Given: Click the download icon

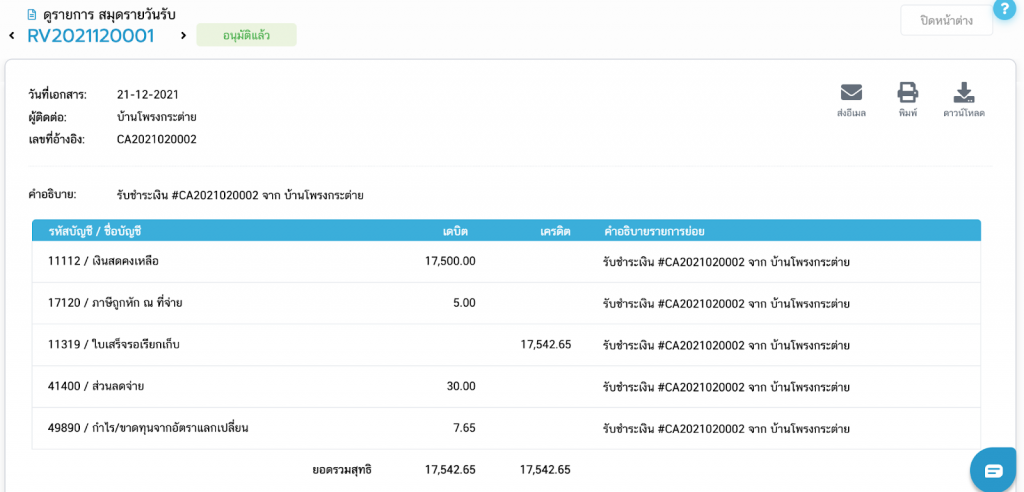Looking at the screenshot, I should (x=963, y=93).
